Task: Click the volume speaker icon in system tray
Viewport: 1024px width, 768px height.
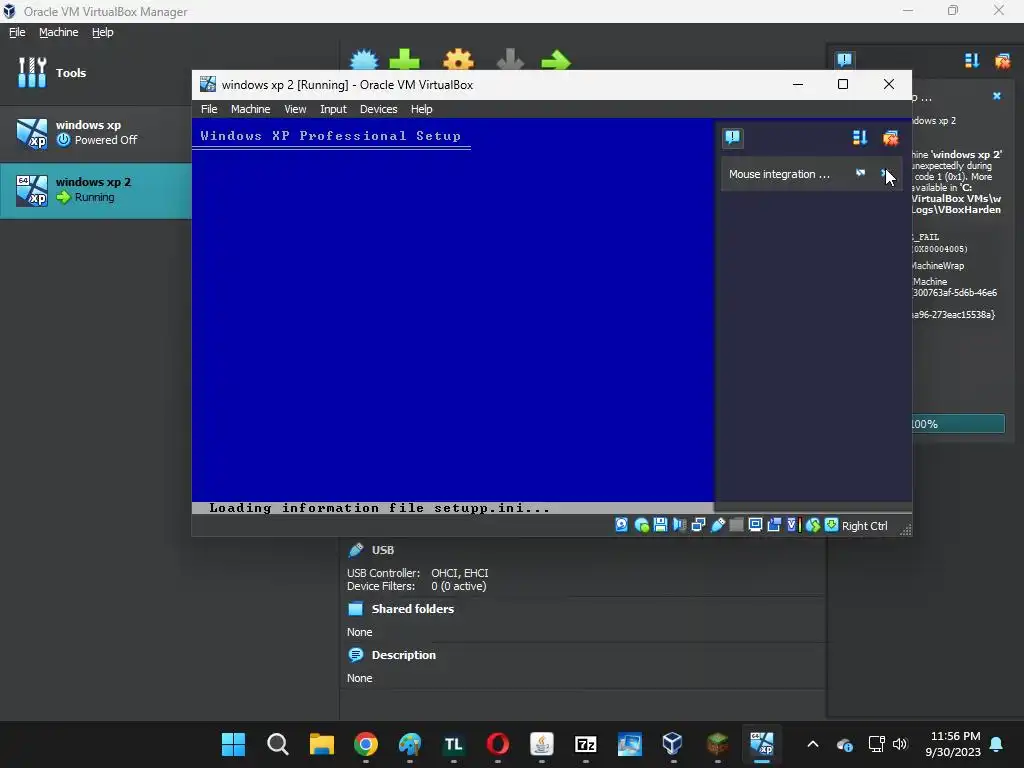Action: [x=900, y=744]
